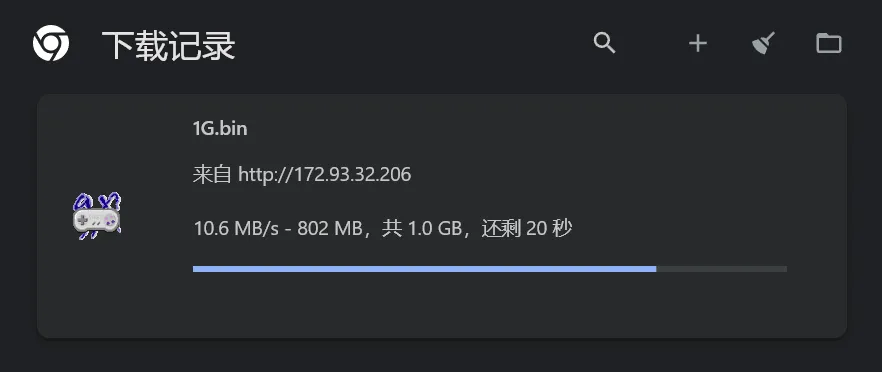Open the 1G.bin file name
This screenshot has width=882, height=372.
point(220,128)
